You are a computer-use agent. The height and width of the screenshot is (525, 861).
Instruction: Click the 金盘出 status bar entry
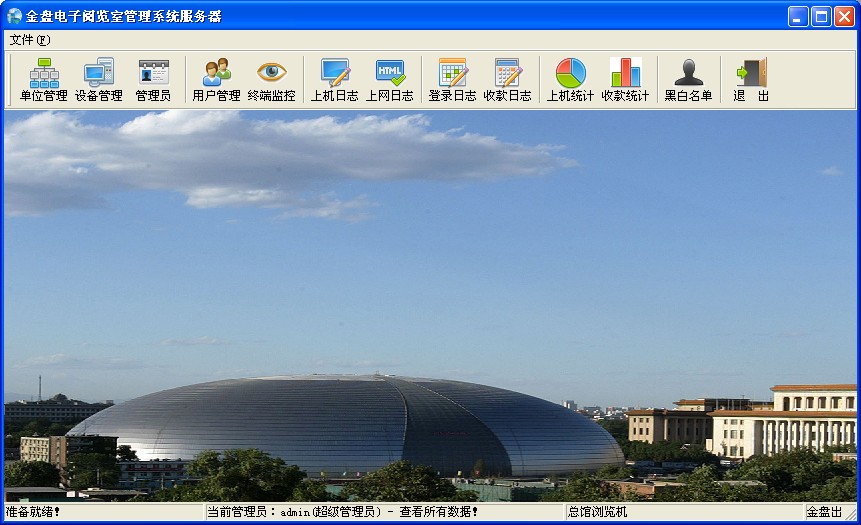coord(824,512)
